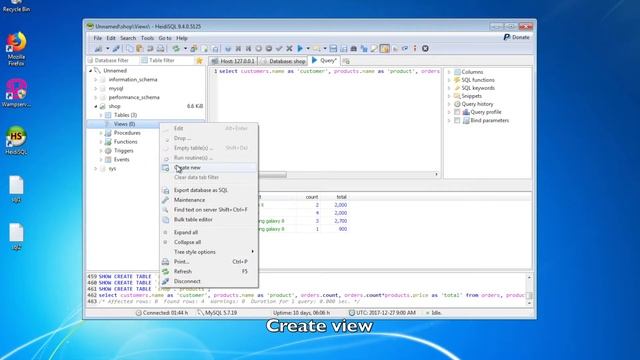Open the refresh dropdown arrow
640x360 pixels.
(x=185, y=49)
